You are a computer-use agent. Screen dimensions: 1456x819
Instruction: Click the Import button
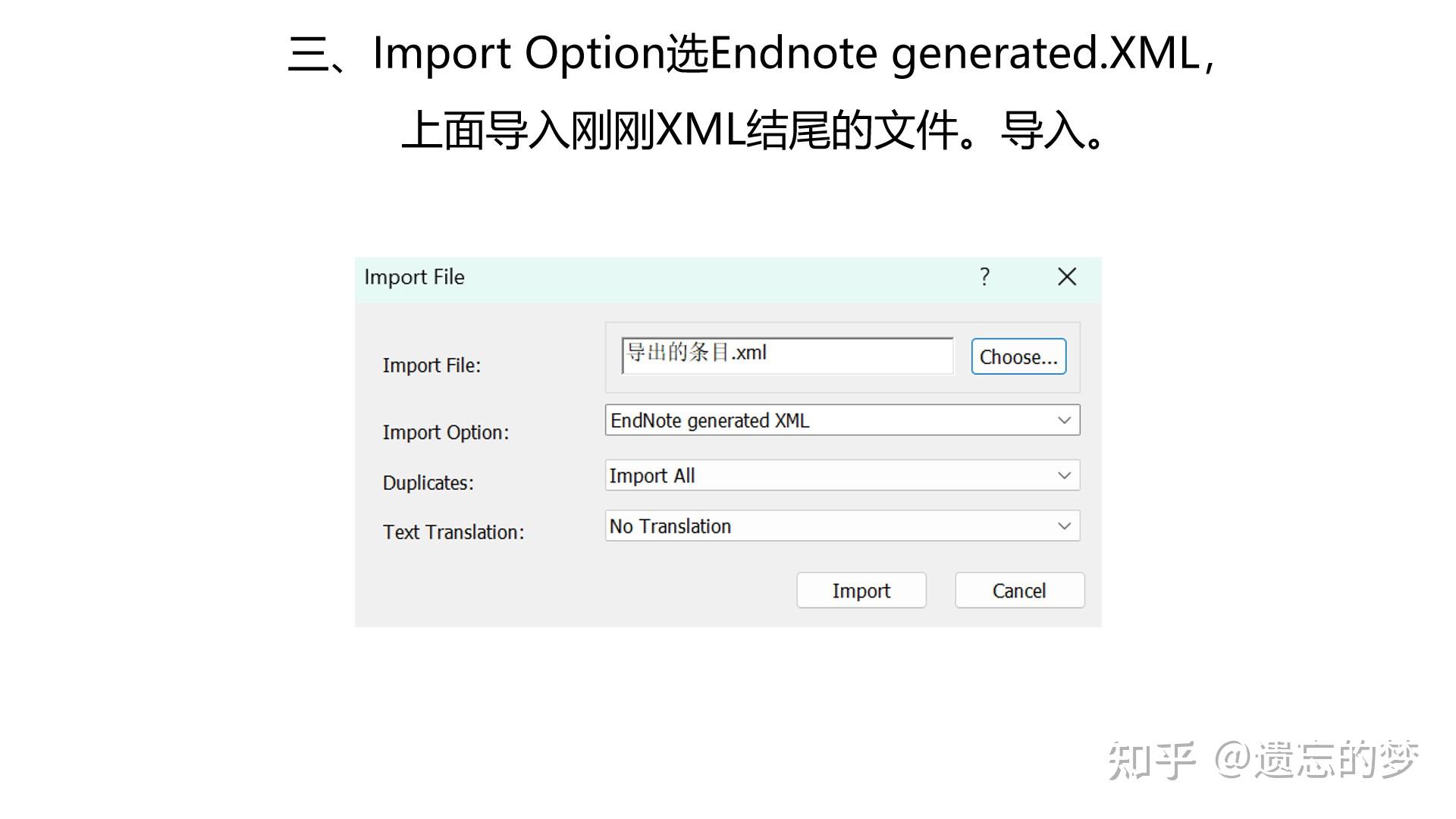861,590
